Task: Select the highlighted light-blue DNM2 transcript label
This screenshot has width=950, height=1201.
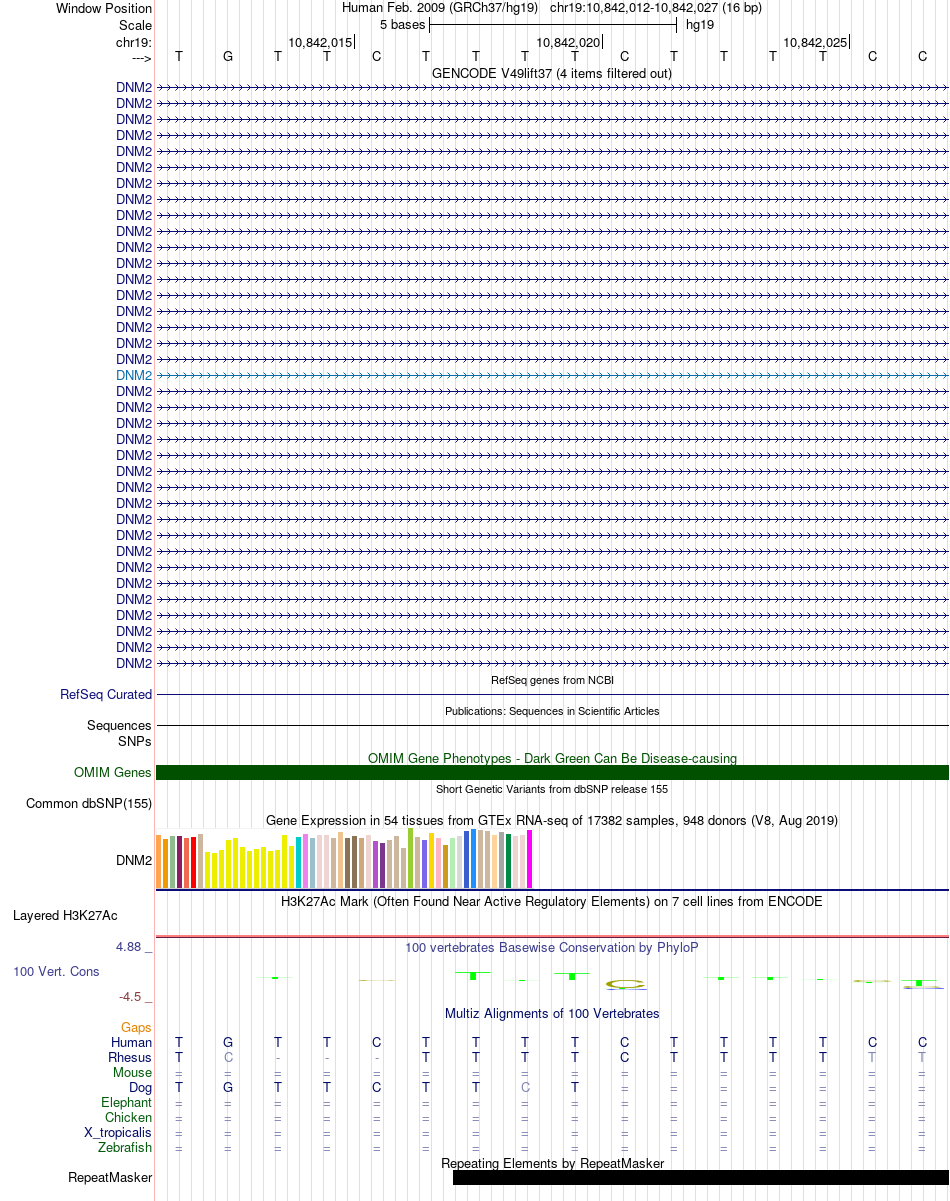Action: pos(134,375)
